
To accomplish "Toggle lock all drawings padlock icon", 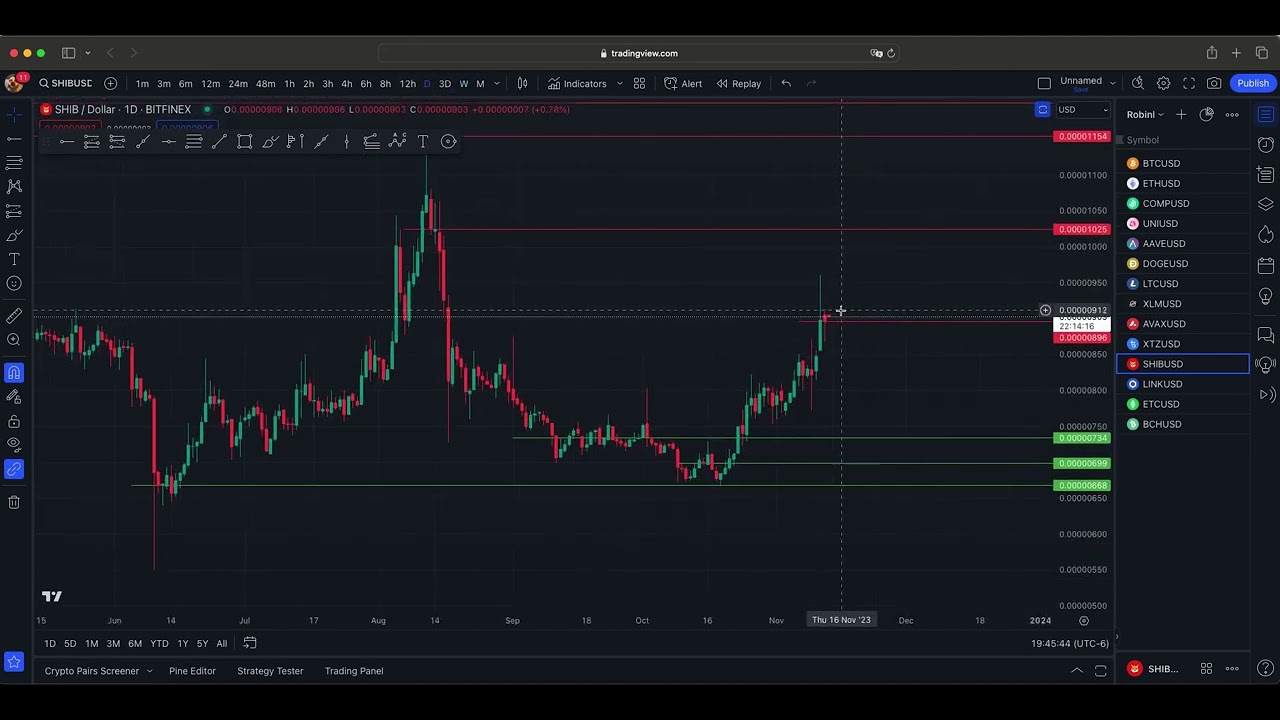I will 14,422.
